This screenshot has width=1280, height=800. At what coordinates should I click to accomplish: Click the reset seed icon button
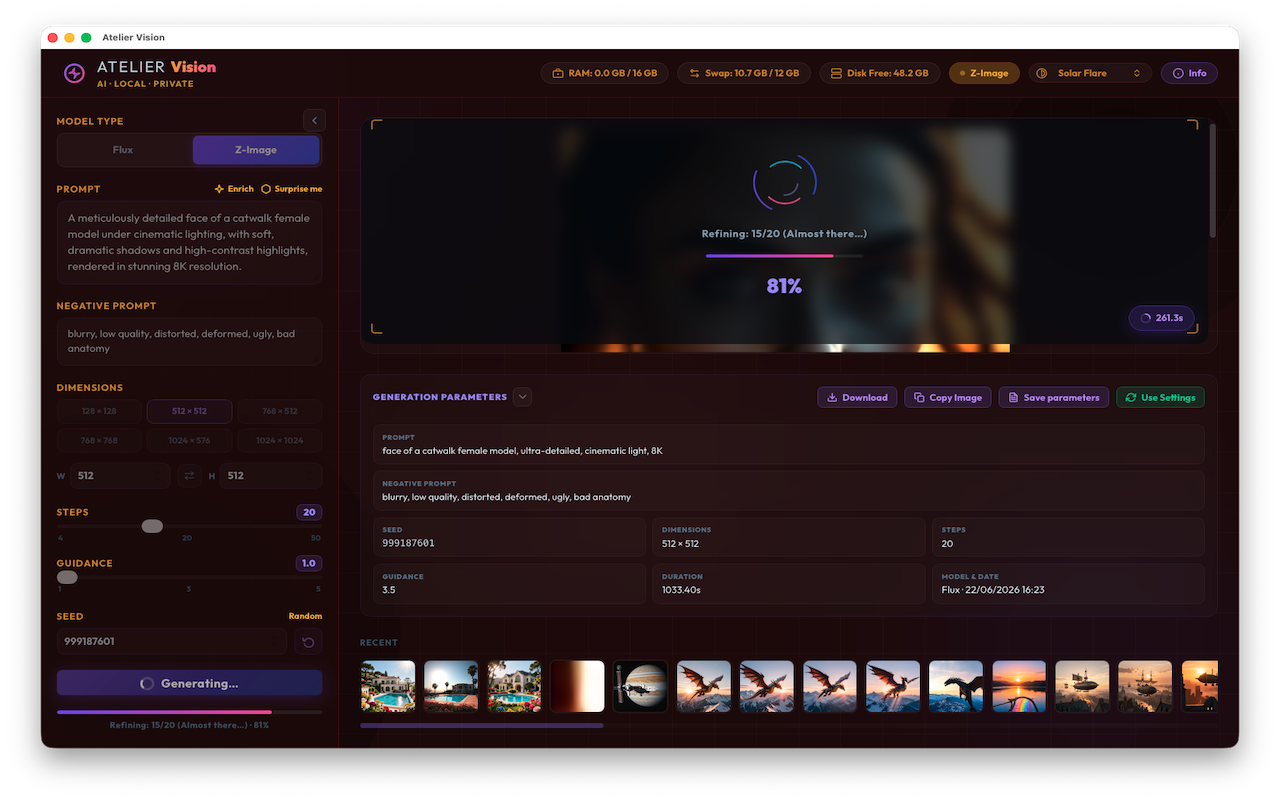[308, 641]
